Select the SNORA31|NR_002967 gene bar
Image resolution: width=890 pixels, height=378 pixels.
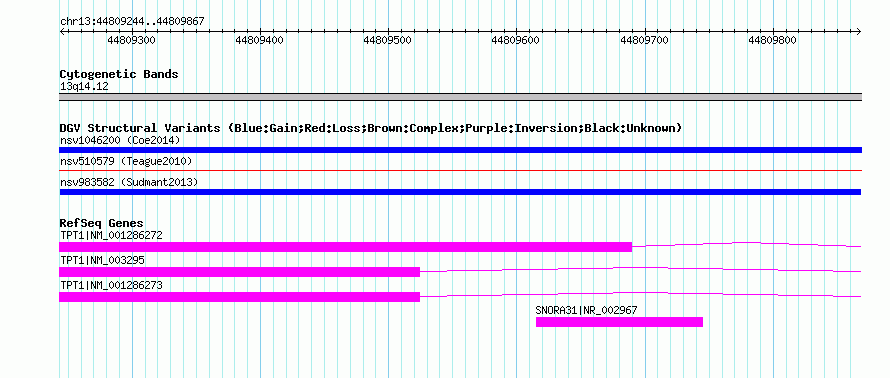coord(619,322)
